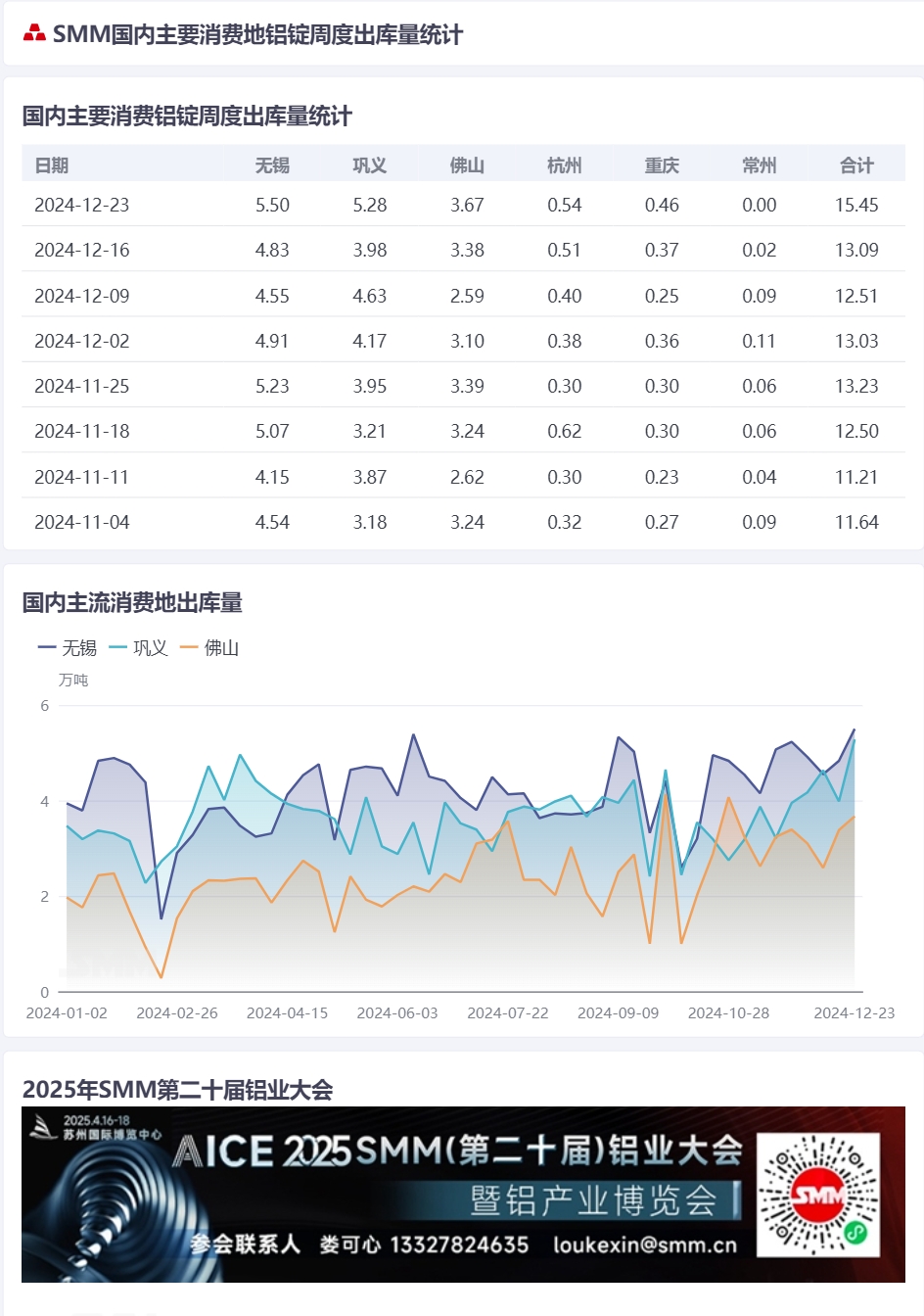
Task: Click the page title SMM国内主要消费地铝锭周度出库量统计
Action: [x=257, y=34]
